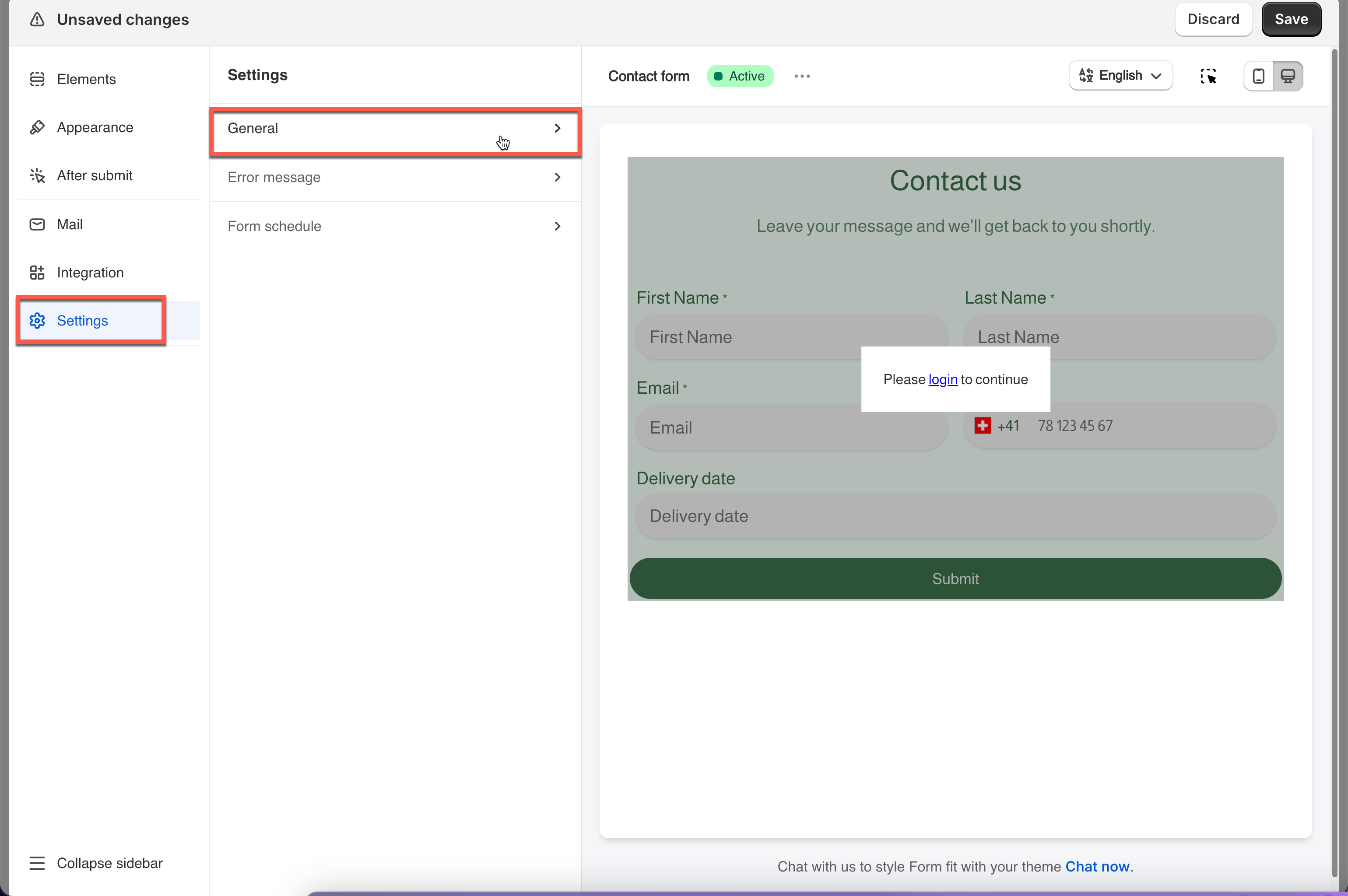Switch preview to desktop view

pos(1288,76)
